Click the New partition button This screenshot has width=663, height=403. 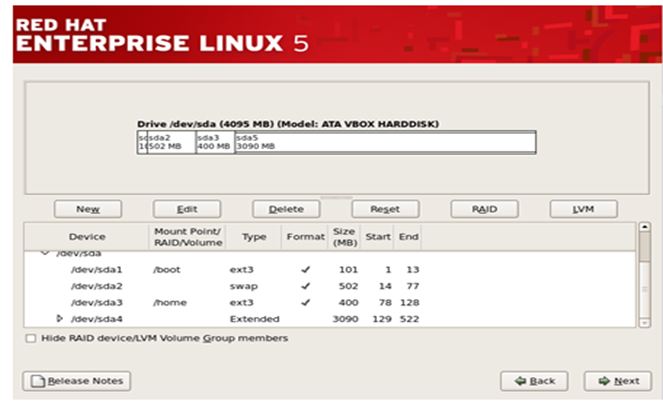(x=88, y=209)
